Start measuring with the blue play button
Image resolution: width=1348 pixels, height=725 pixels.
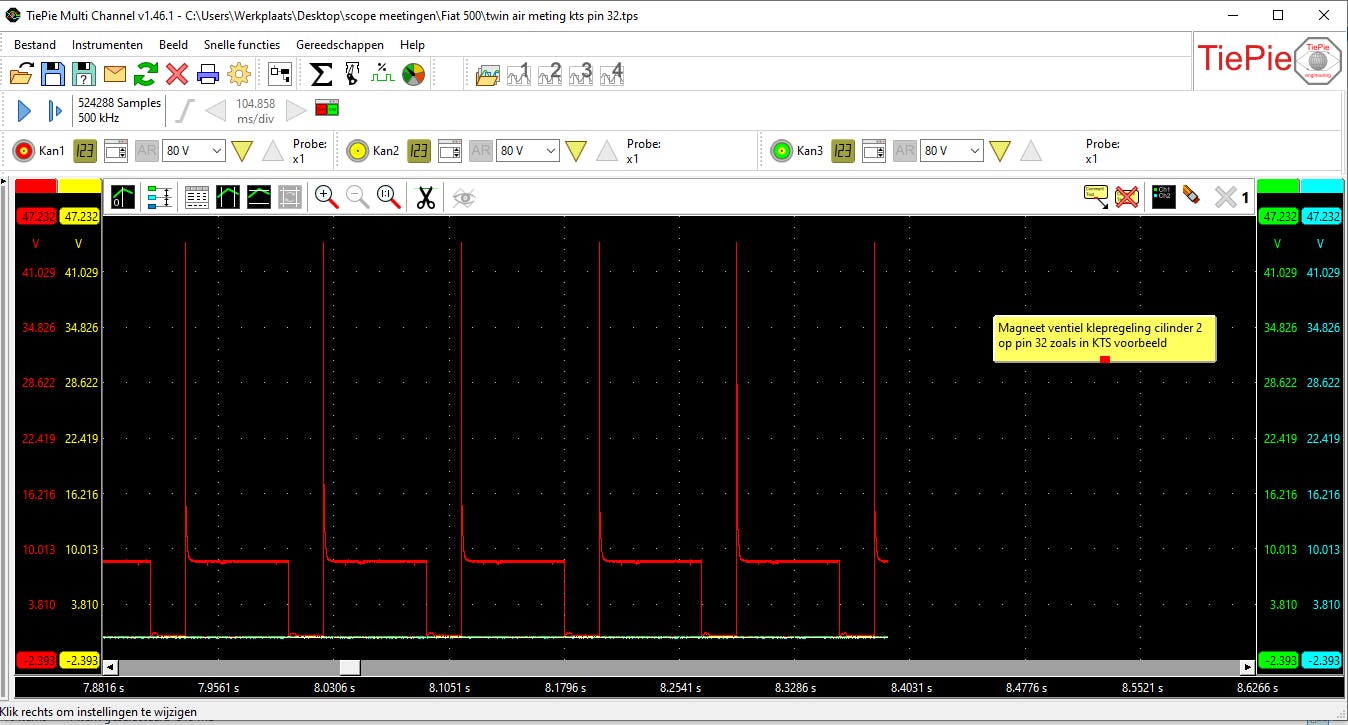tap(25, 111)
